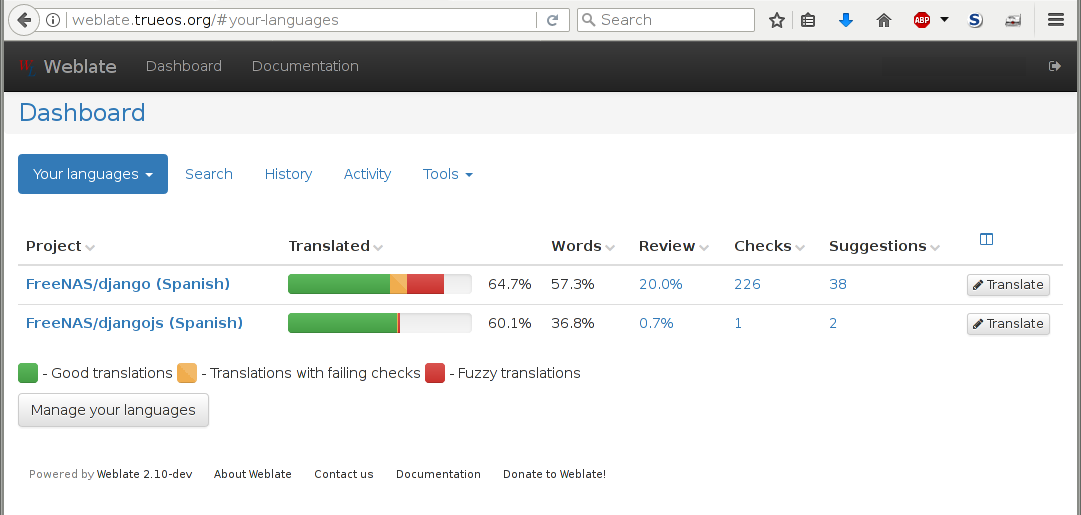Open the 38 suggestions link
1081x515 pixels.
click(x=838, y=284)
